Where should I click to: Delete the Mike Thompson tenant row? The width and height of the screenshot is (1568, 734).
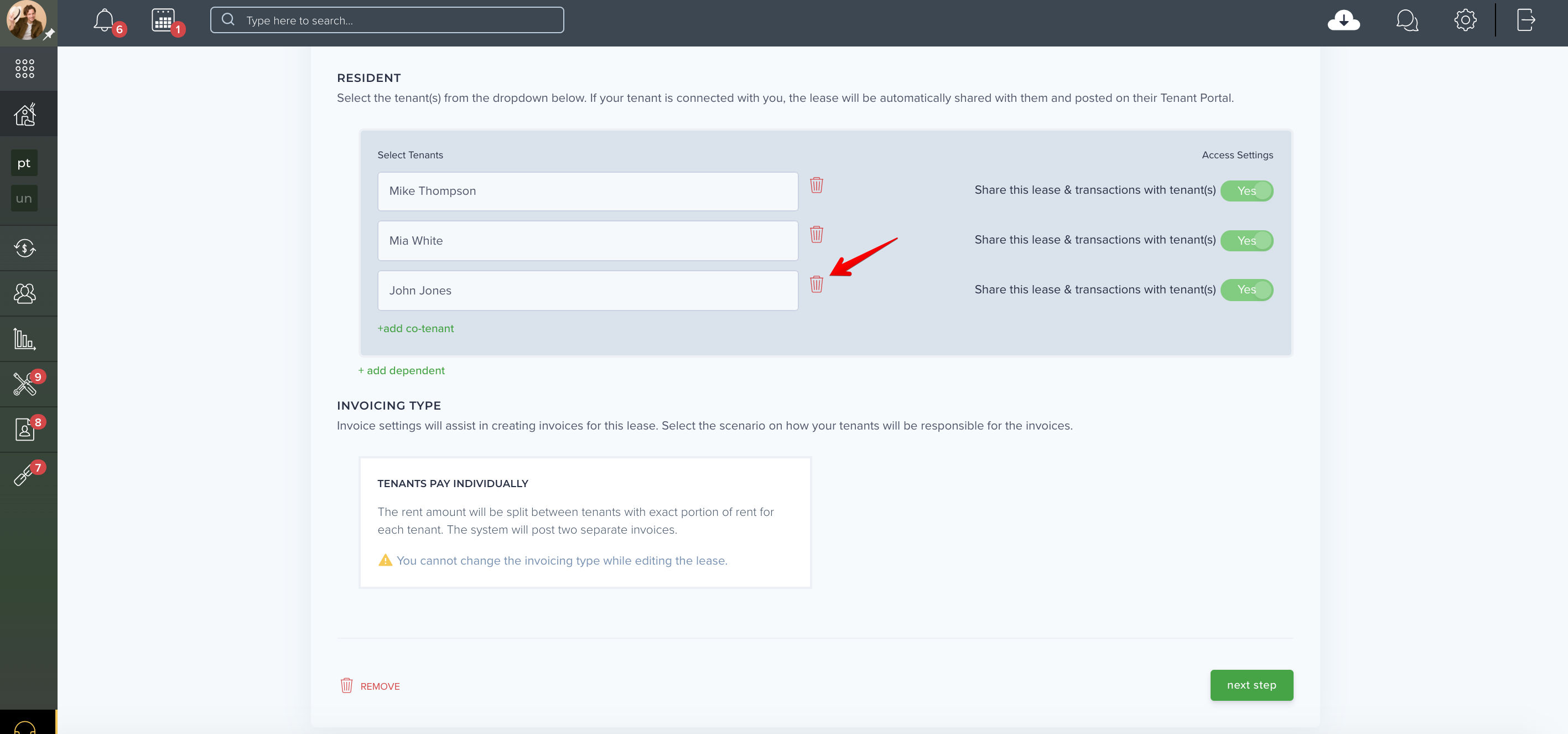(x=816, y=185)
